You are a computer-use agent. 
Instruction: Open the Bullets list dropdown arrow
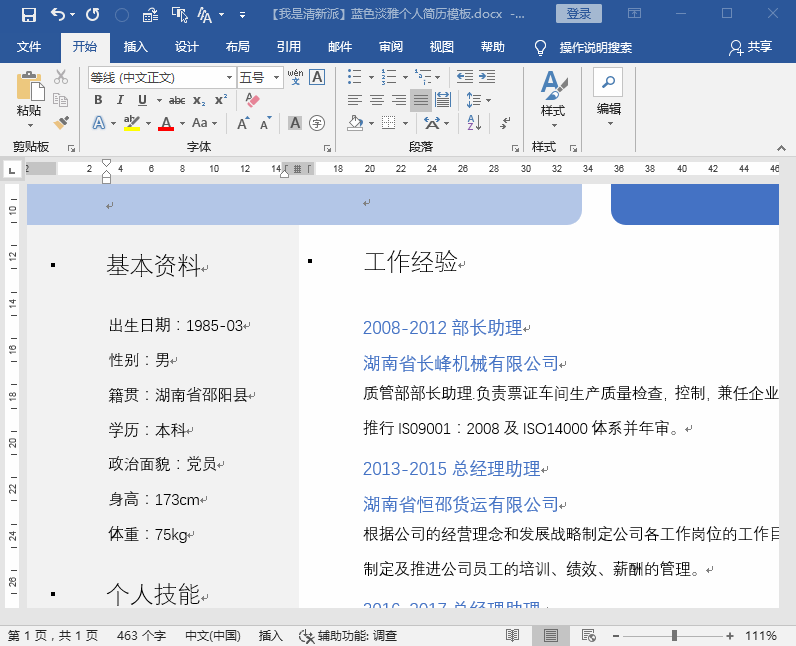pos(371,77)
